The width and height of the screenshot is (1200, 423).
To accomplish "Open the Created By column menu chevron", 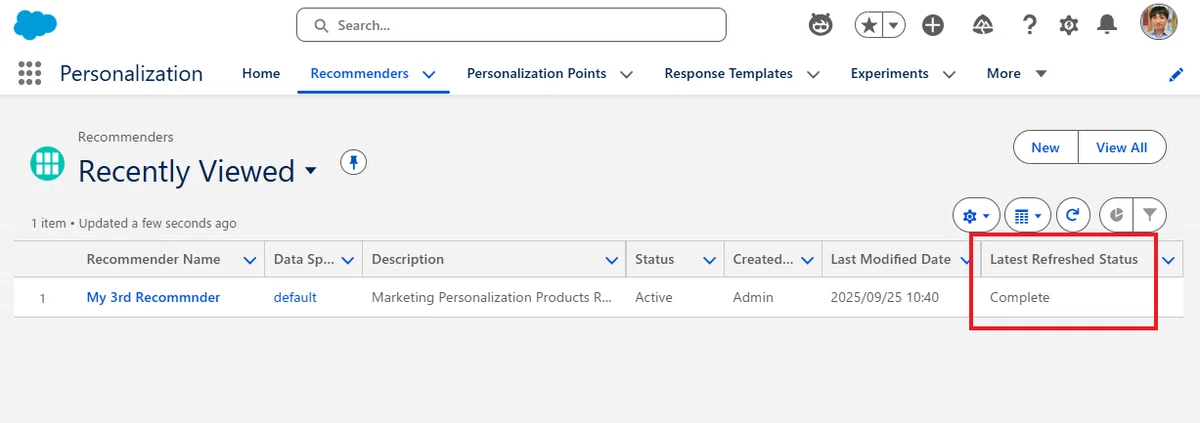I will [807, 260].
